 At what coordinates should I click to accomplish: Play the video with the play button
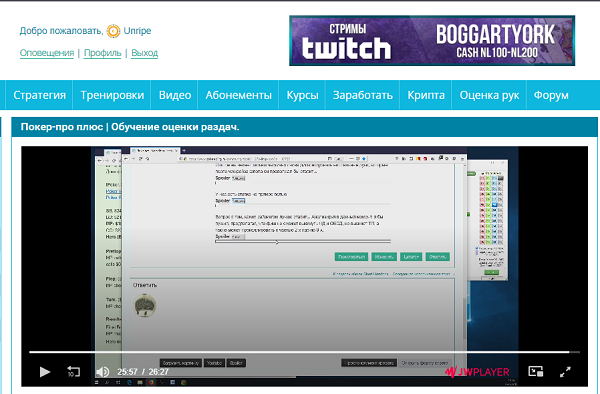pyautogui.click(x=45, y=371)
